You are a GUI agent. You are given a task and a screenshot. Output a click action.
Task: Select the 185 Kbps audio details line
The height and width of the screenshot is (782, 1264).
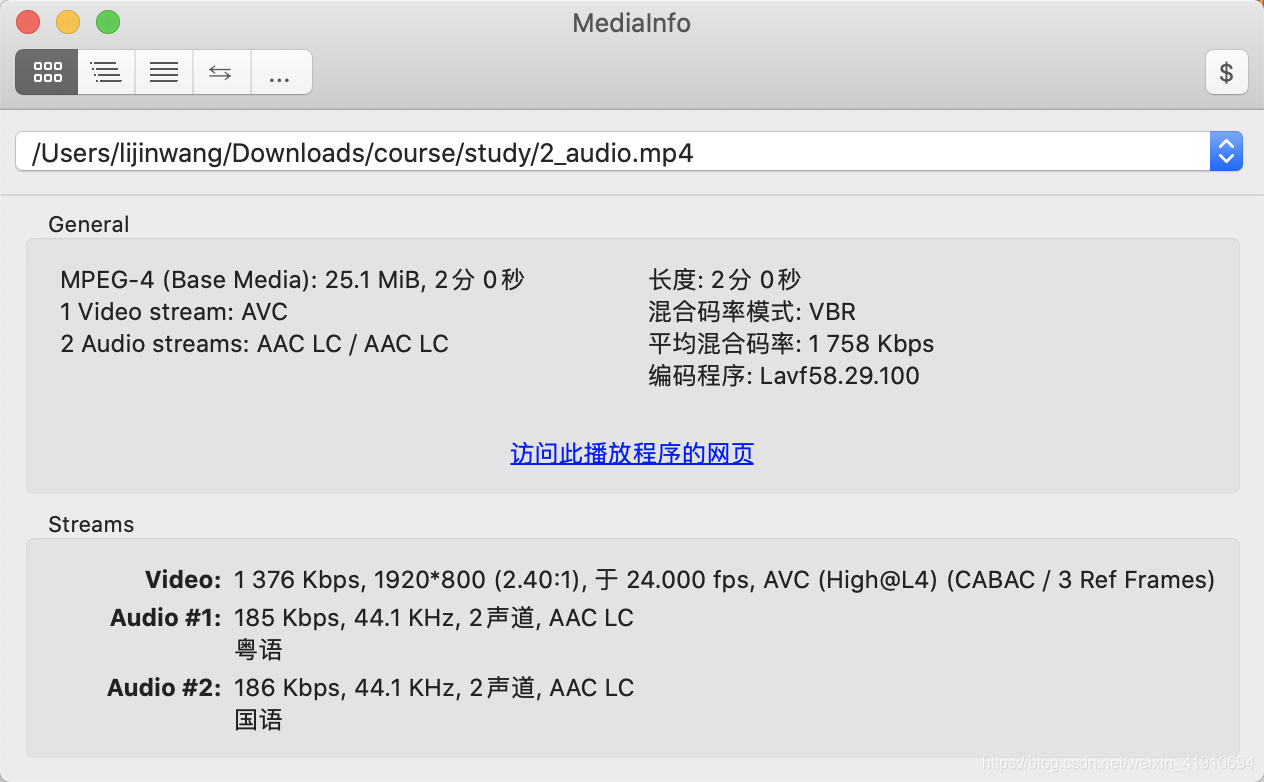[x=434, y=618]
